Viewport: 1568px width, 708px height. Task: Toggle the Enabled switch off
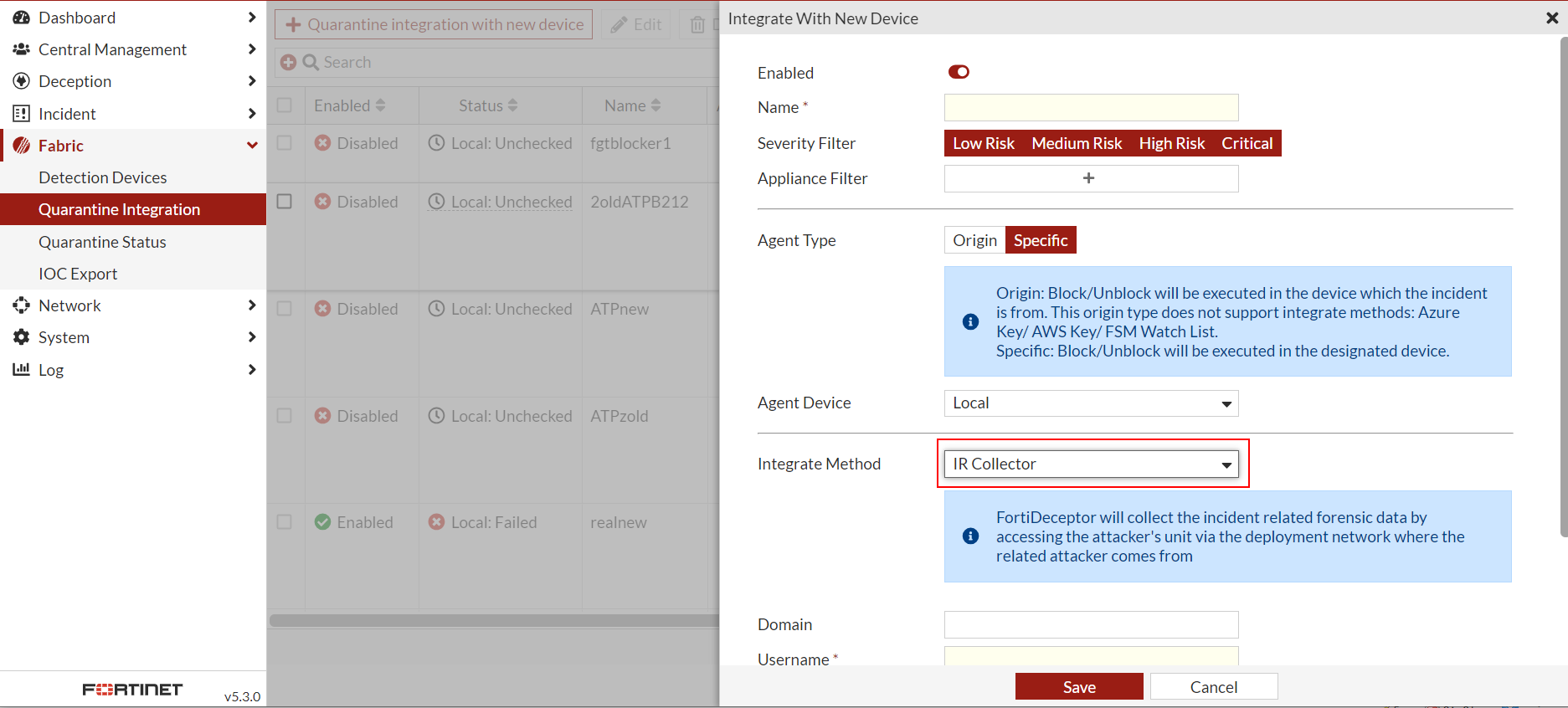click(x=959, y=72)
